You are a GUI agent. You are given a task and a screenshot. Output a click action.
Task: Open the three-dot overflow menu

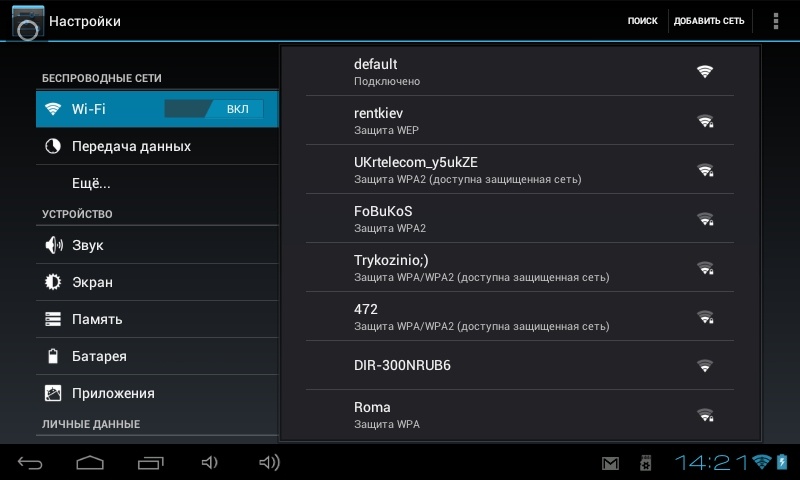pyautogui.click(x=775, y=21)
